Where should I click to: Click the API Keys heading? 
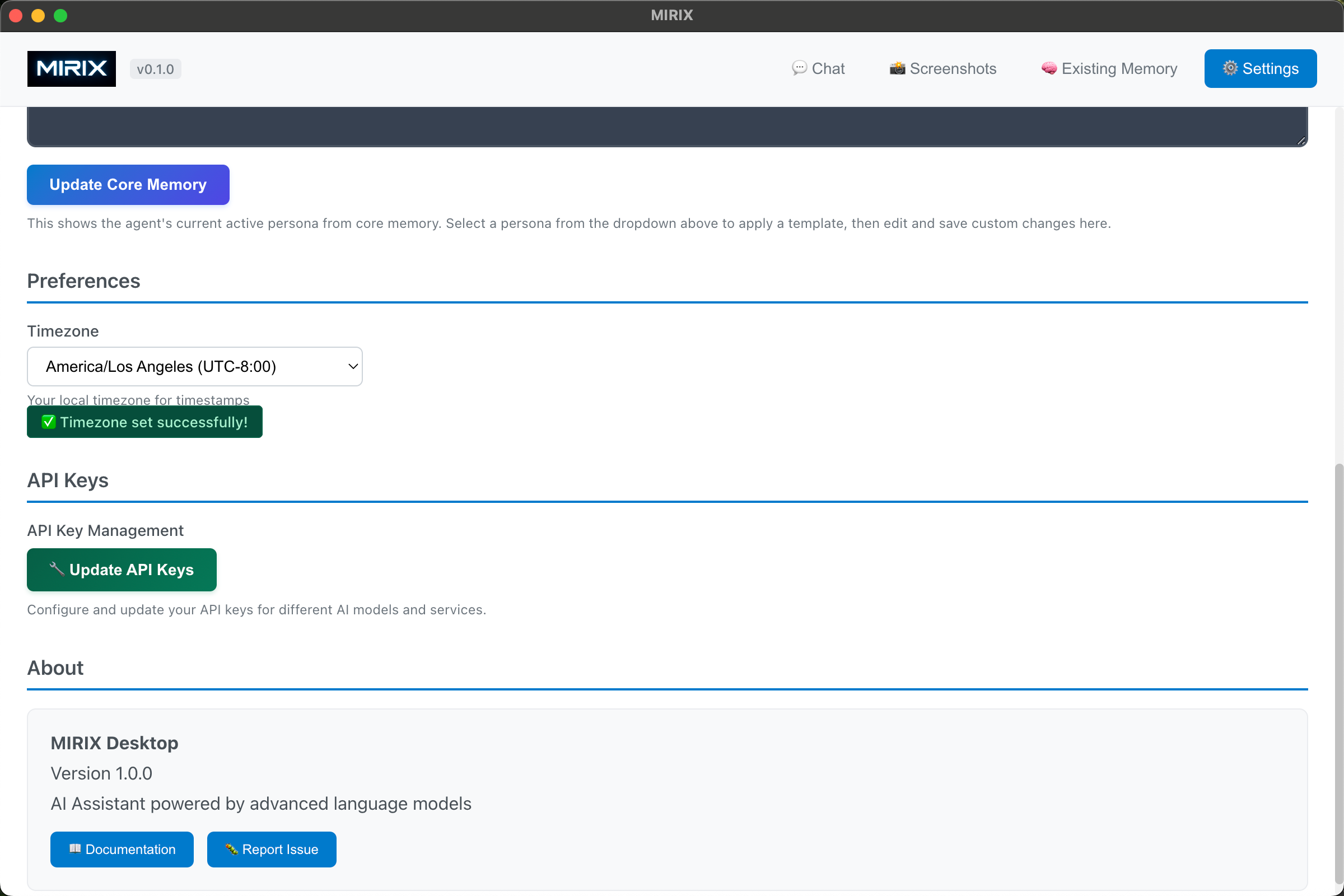point(68,480)
